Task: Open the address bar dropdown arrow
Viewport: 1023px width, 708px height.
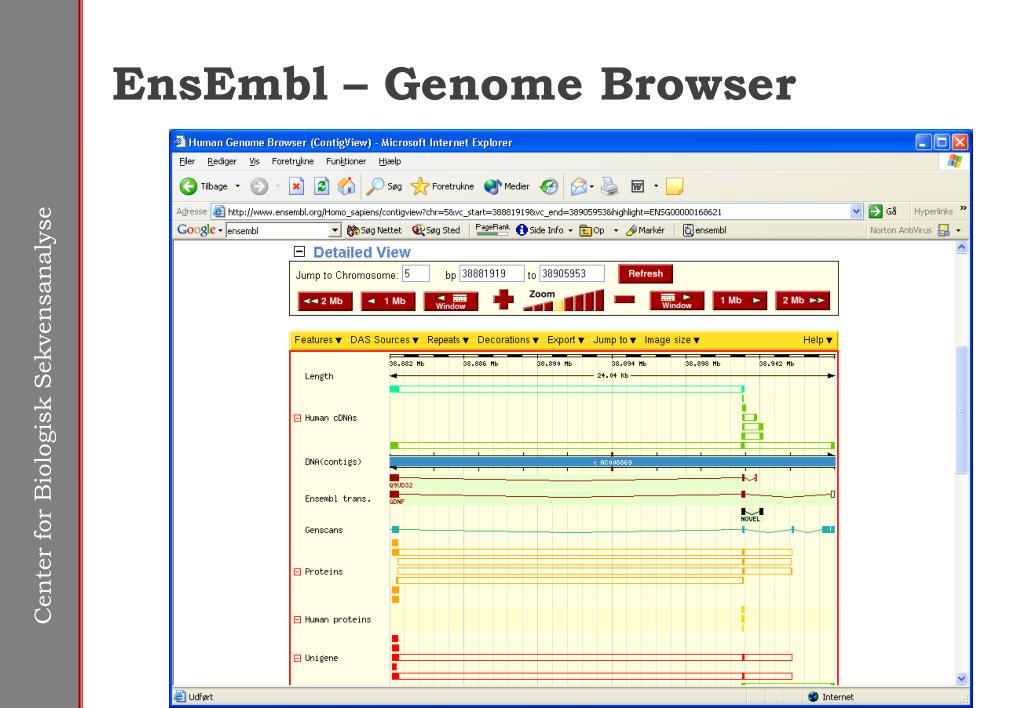Action: (856, 211)
